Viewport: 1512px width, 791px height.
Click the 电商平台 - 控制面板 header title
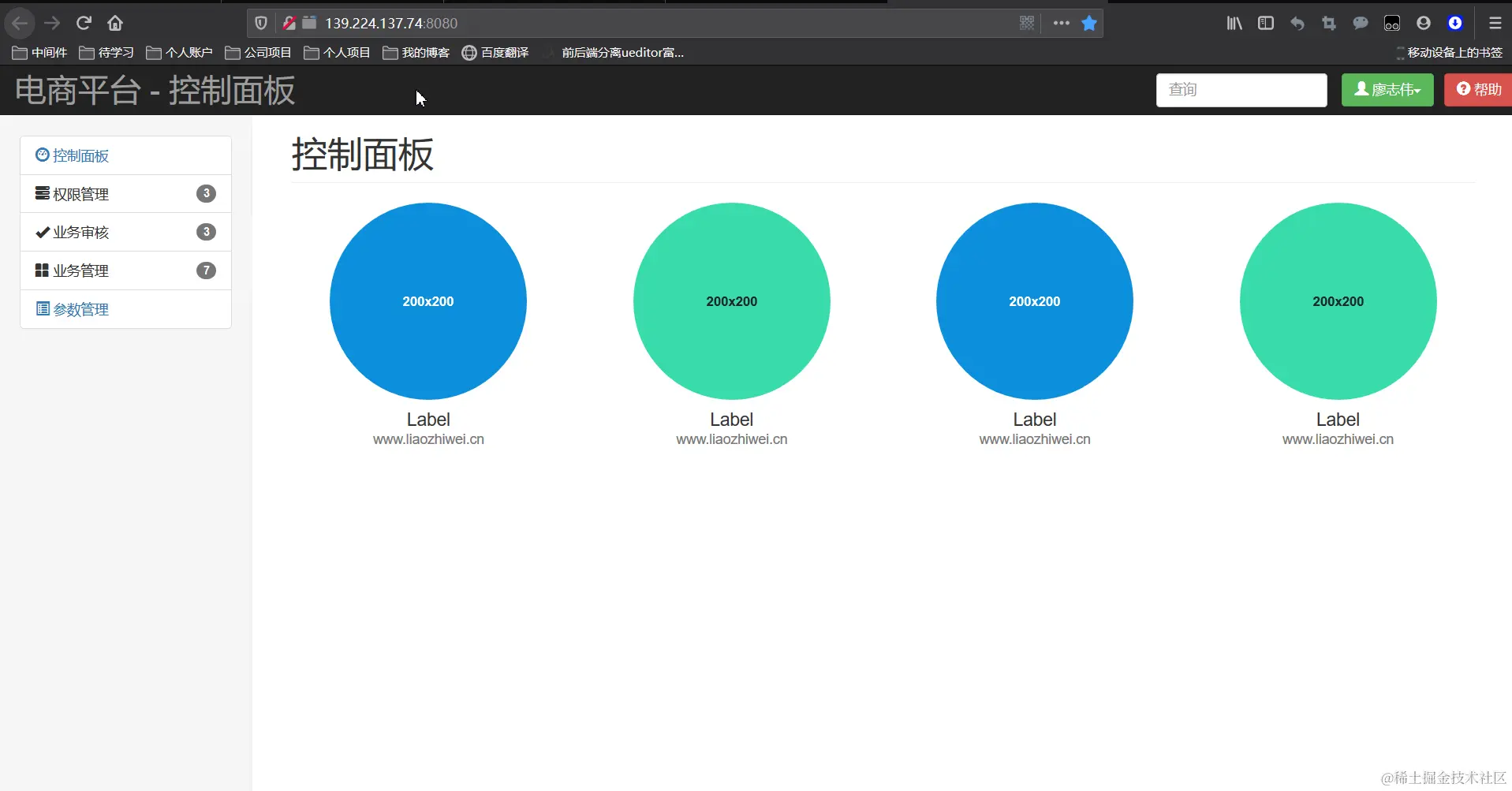(x=155, y=91)
